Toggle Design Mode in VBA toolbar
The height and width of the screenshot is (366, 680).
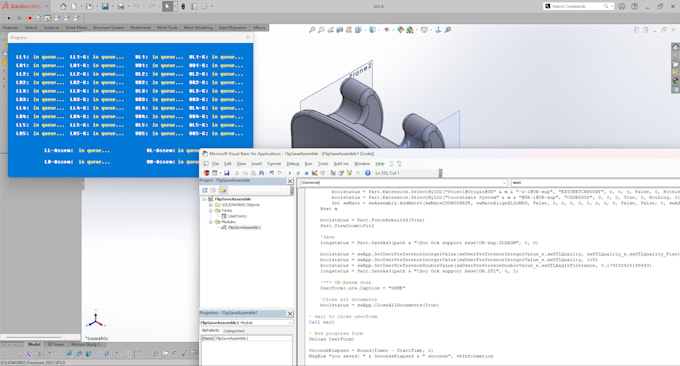[314, 173]
